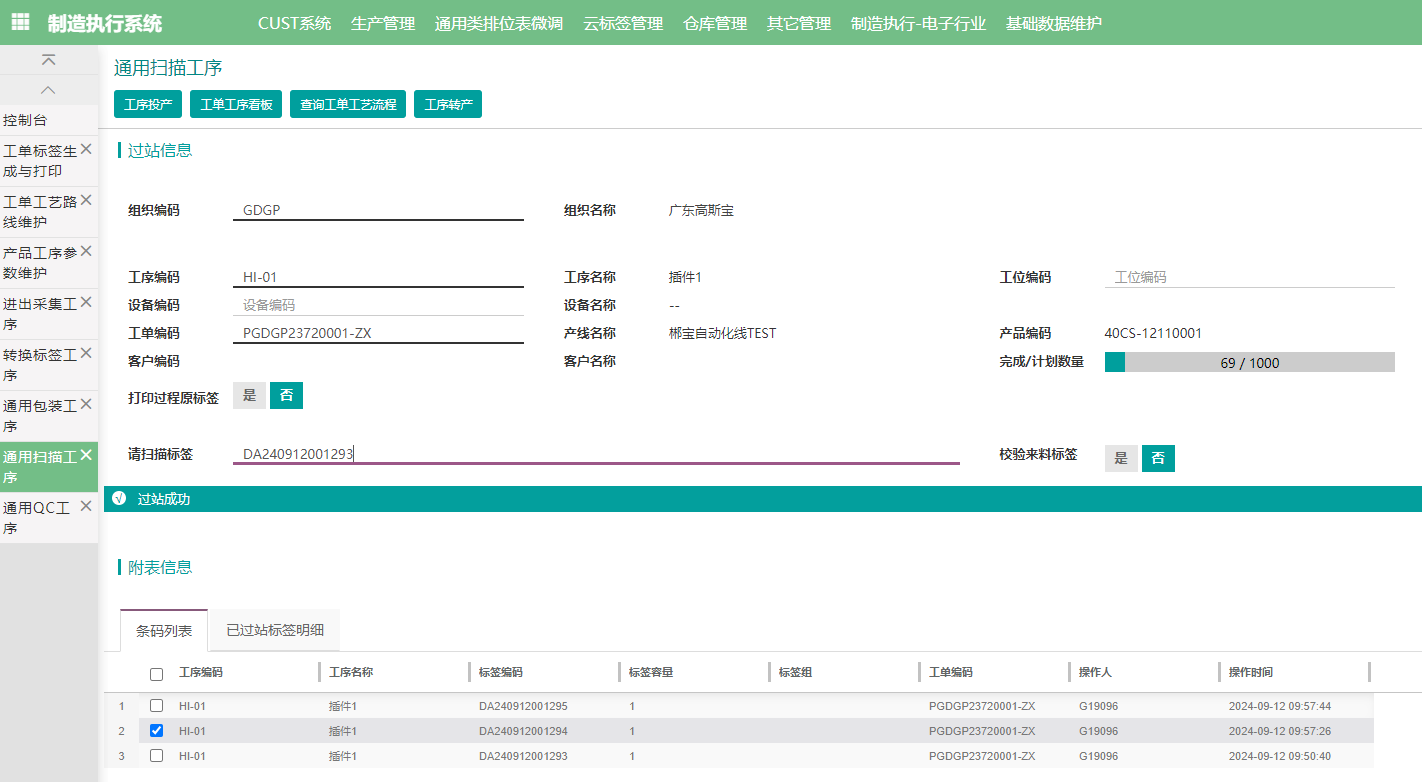The width and height of the screenshot is (1422, 782).
Task: Sort by the 操作人 column header
Action: pyautogui.click(x=1095, y=672)
